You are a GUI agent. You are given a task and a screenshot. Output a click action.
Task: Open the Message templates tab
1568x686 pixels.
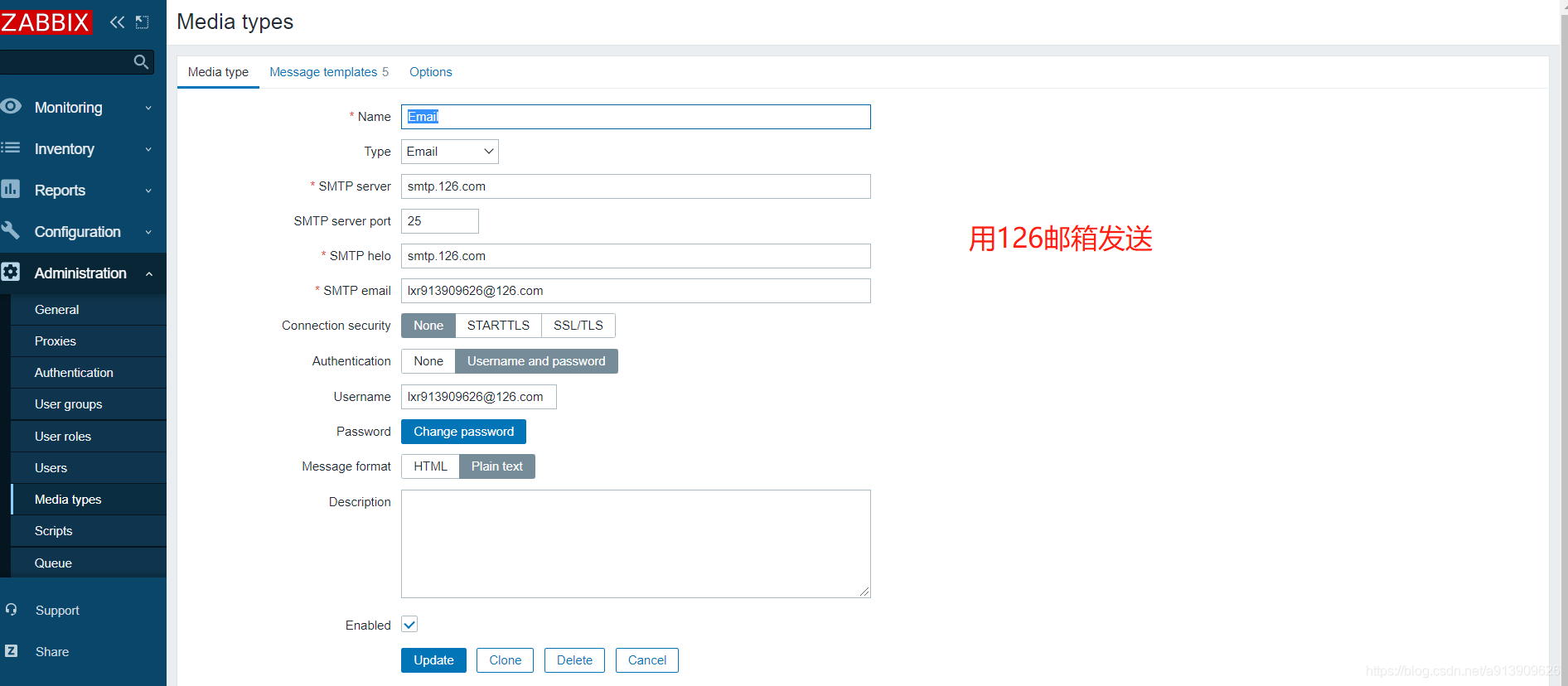tap(329, 72)
